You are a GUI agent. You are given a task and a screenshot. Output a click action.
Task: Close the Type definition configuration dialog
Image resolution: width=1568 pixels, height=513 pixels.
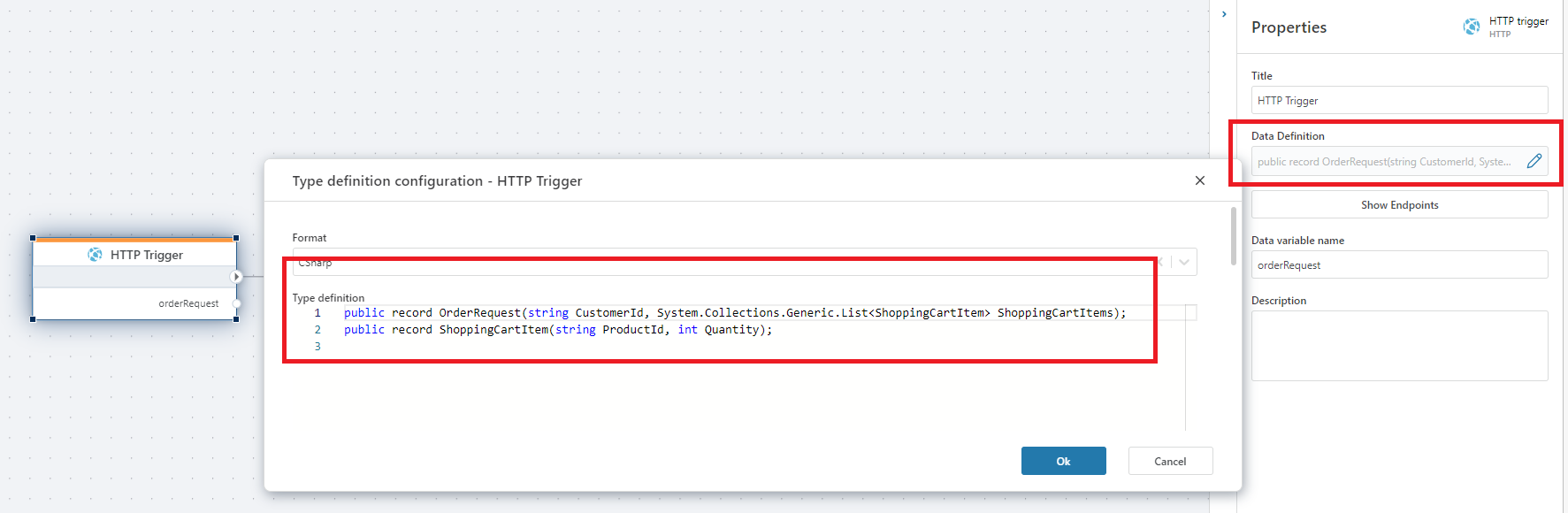(x=1199, y=180)
